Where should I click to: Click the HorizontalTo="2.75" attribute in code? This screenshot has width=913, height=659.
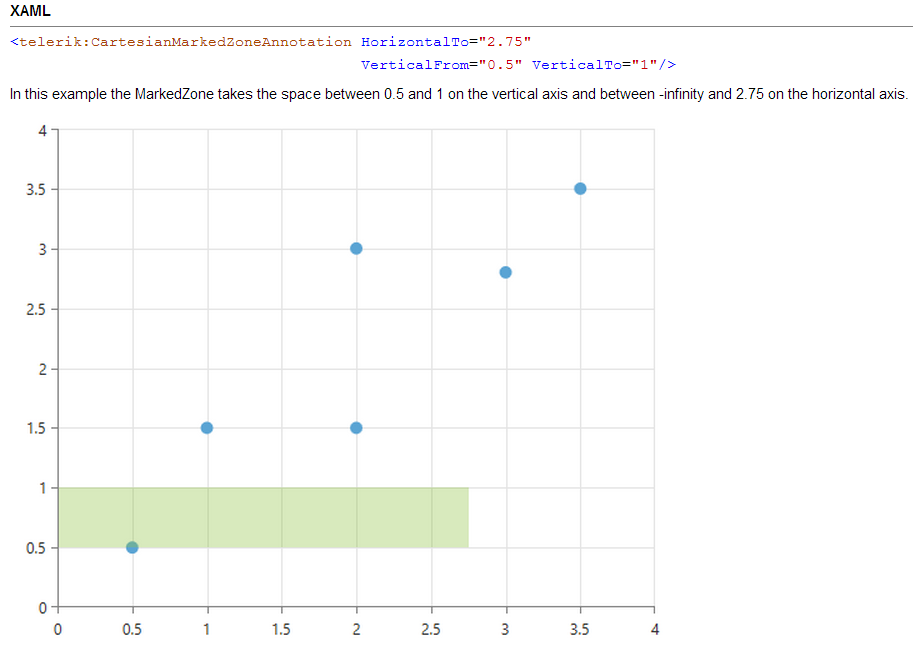pyautogui.click(x=445, y=42)
